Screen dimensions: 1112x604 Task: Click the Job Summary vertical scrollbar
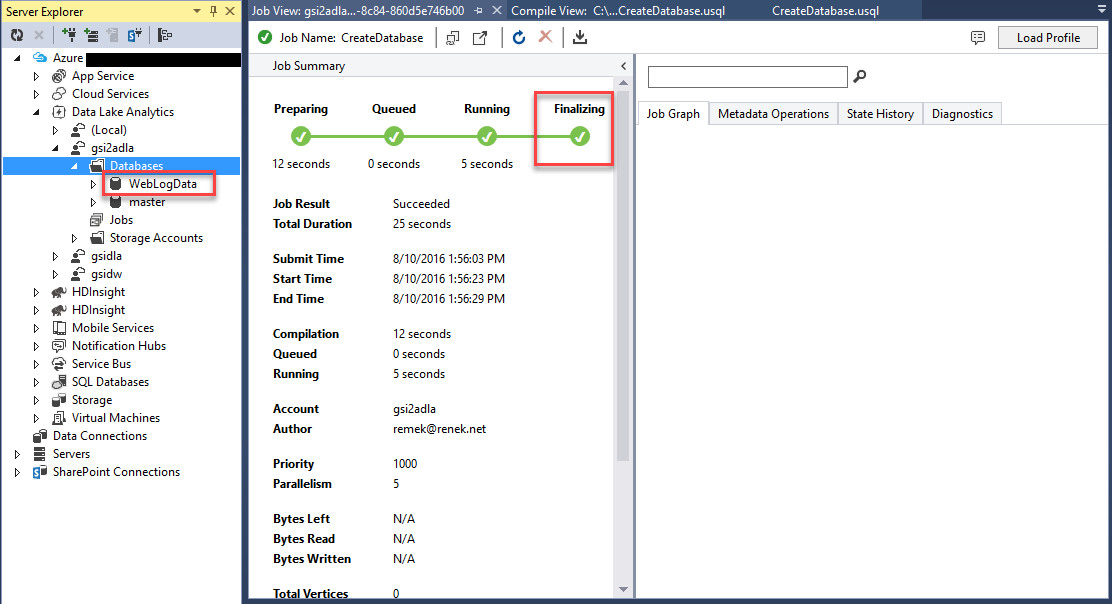click(x=623, y=300)
